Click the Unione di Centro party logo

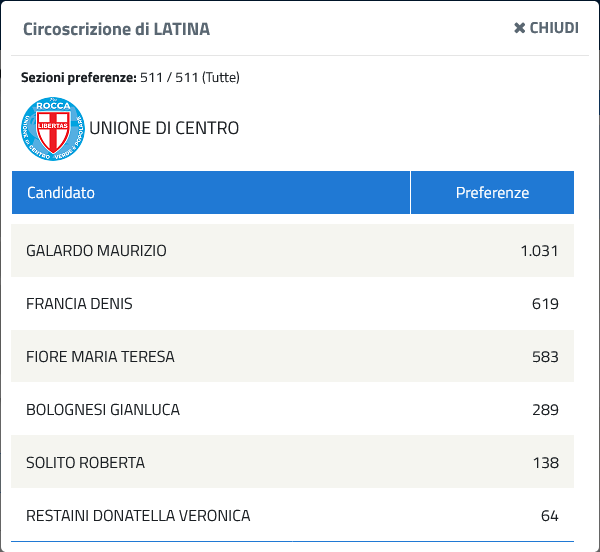[x=53, y=129]
